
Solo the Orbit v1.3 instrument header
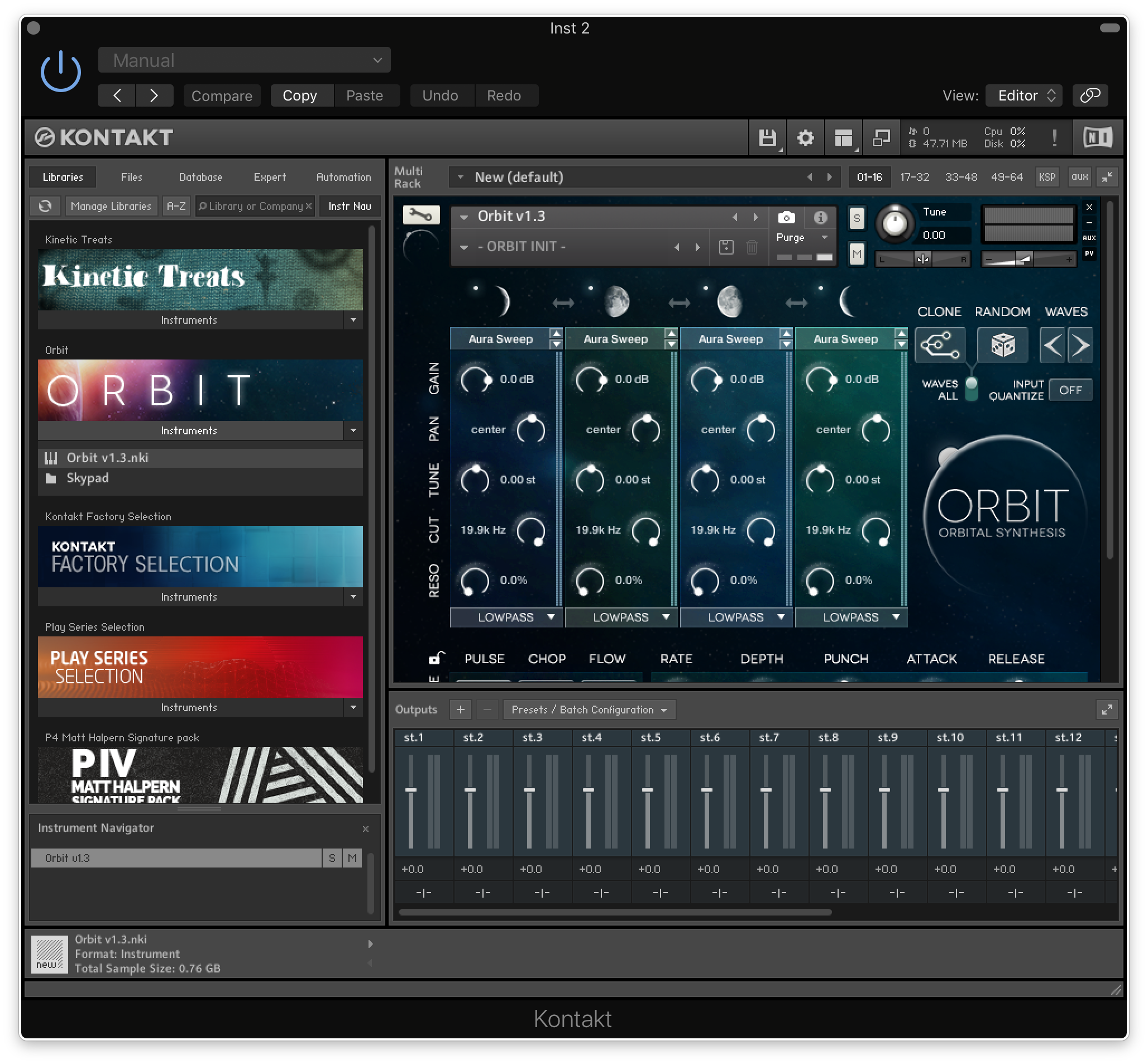point(857,218)
